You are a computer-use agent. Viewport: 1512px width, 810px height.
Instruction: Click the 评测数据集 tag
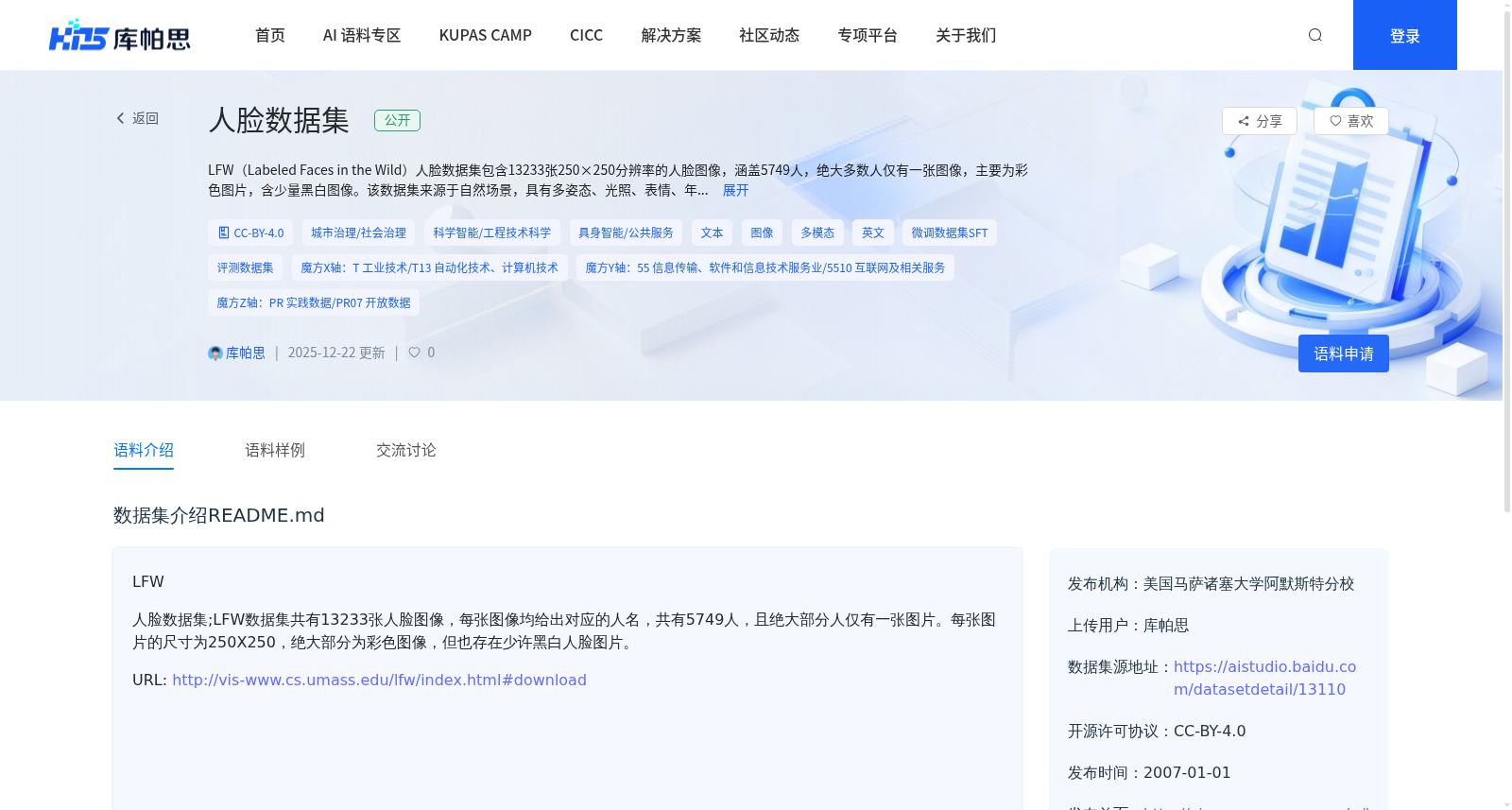(x=245, y=267)
